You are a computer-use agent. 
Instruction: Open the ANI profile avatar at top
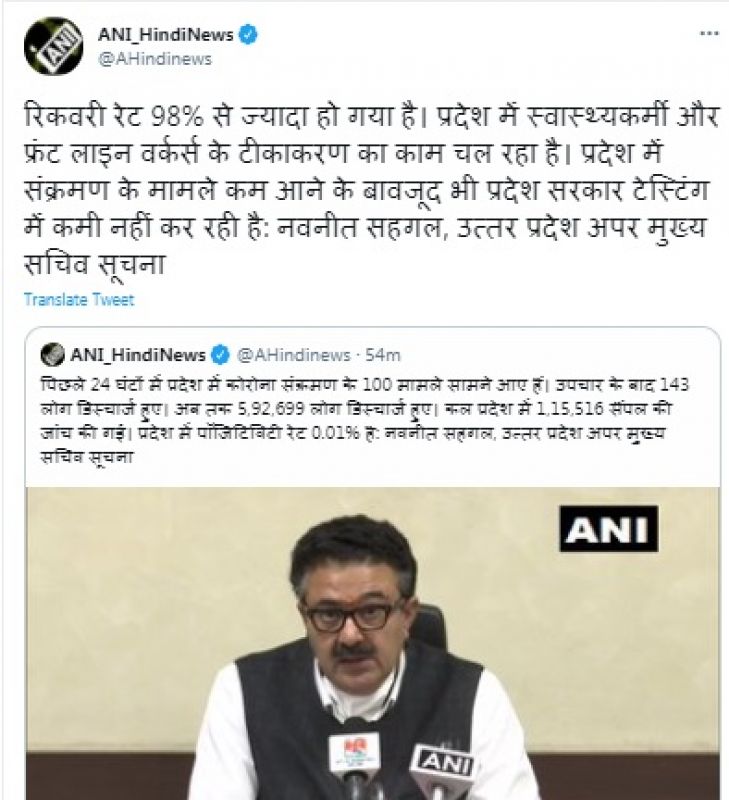(53, 46)
